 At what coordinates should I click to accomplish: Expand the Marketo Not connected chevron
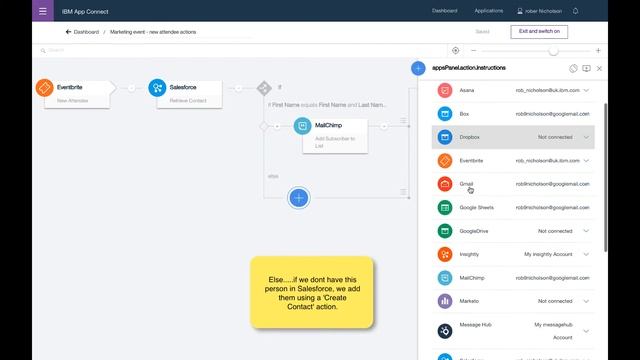(x=586, y=301)
